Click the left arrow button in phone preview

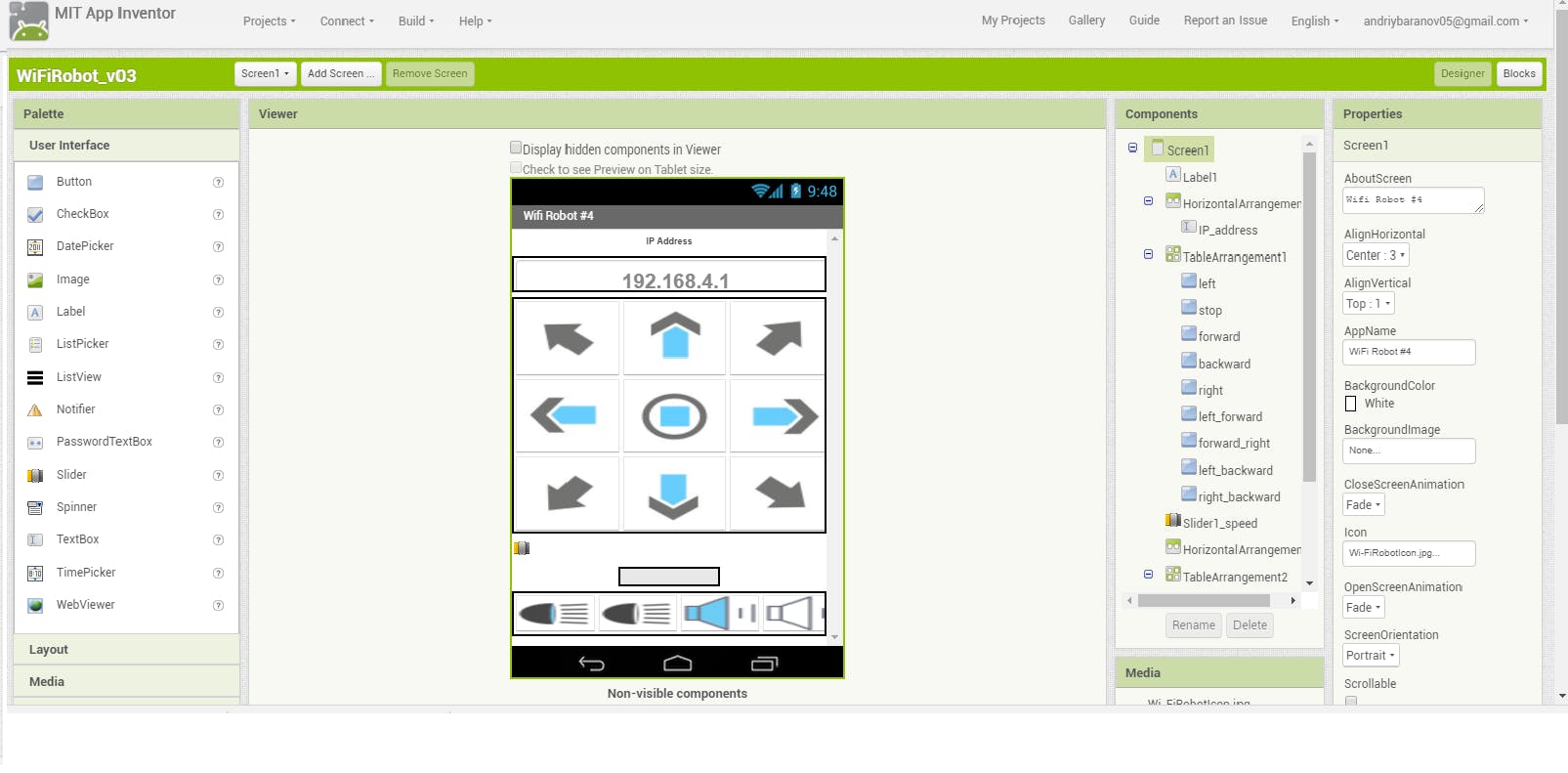(568, 416)
